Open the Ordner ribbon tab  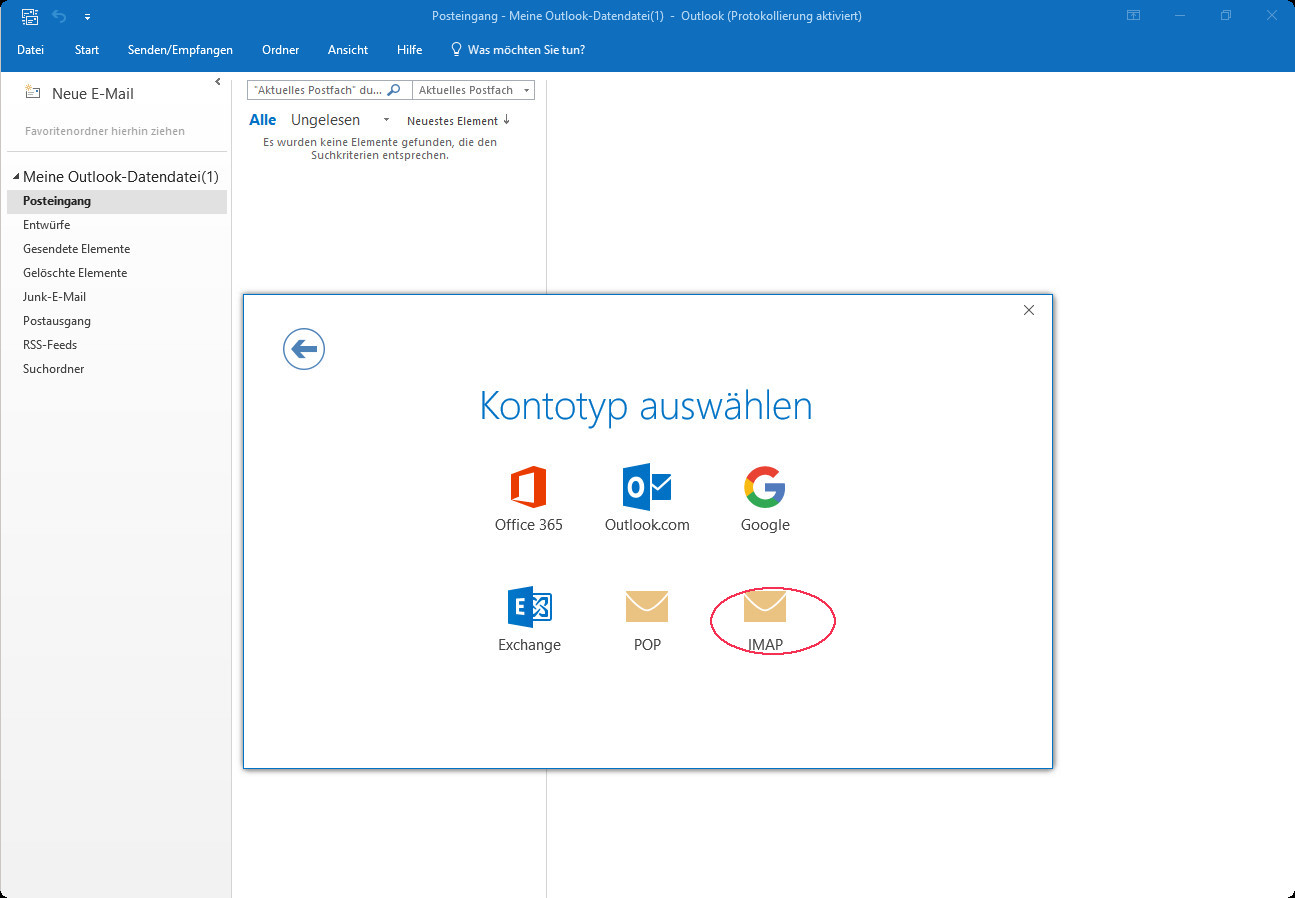click(x=281, y=50)
